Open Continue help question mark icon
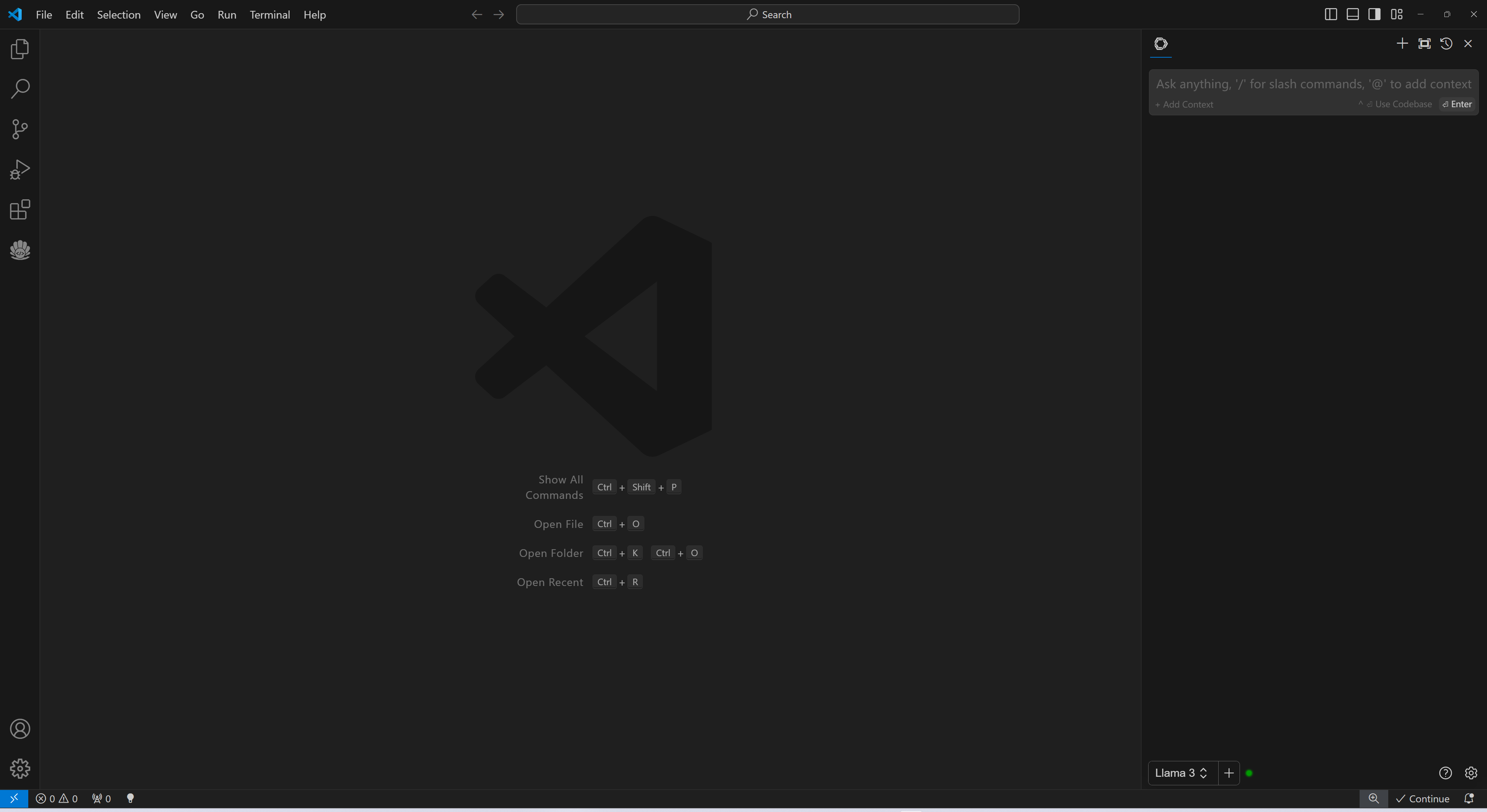Screen dimensions: 1487x812 [1446, 773]
